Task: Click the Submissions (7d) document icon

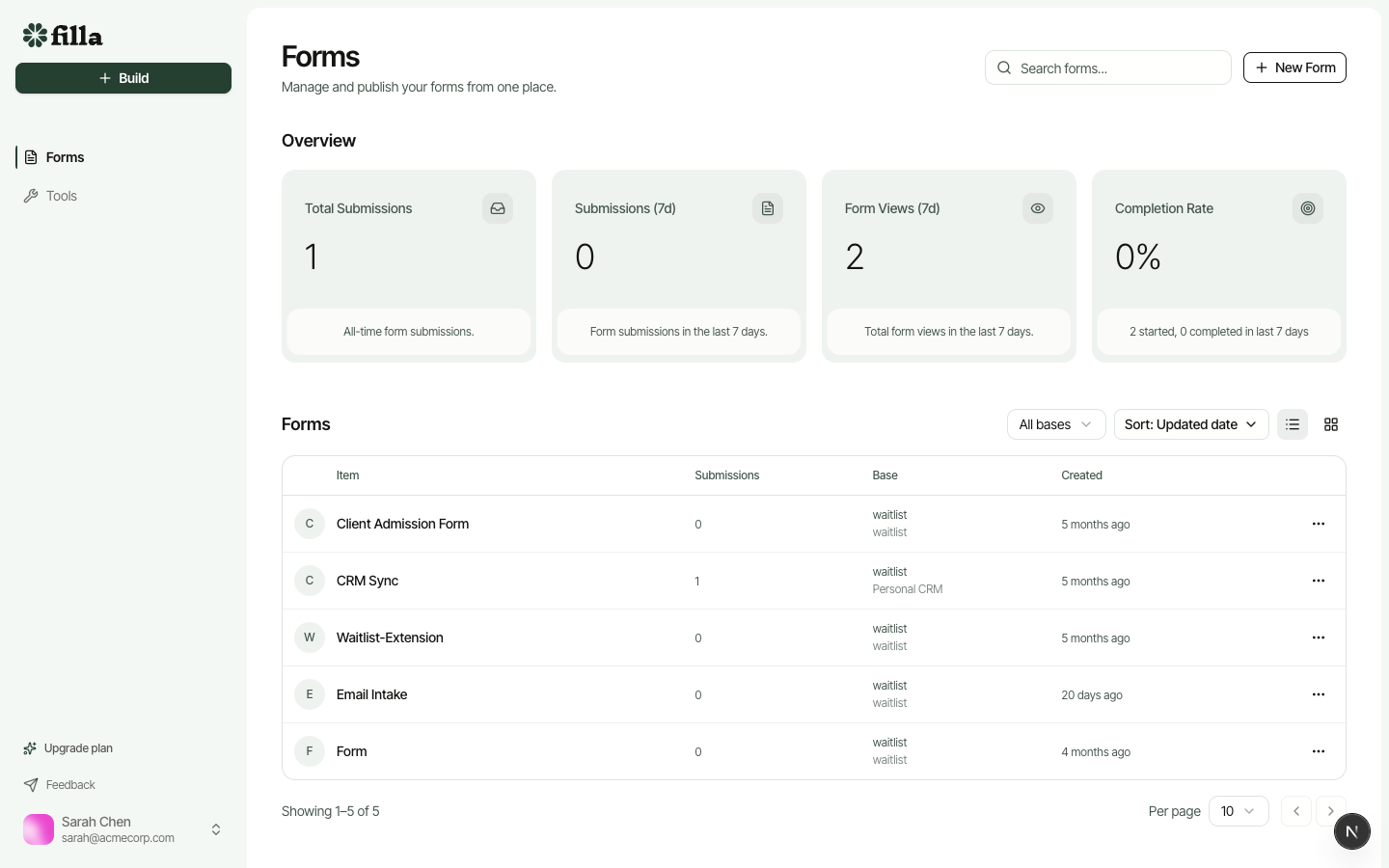Action: point(768,208)
